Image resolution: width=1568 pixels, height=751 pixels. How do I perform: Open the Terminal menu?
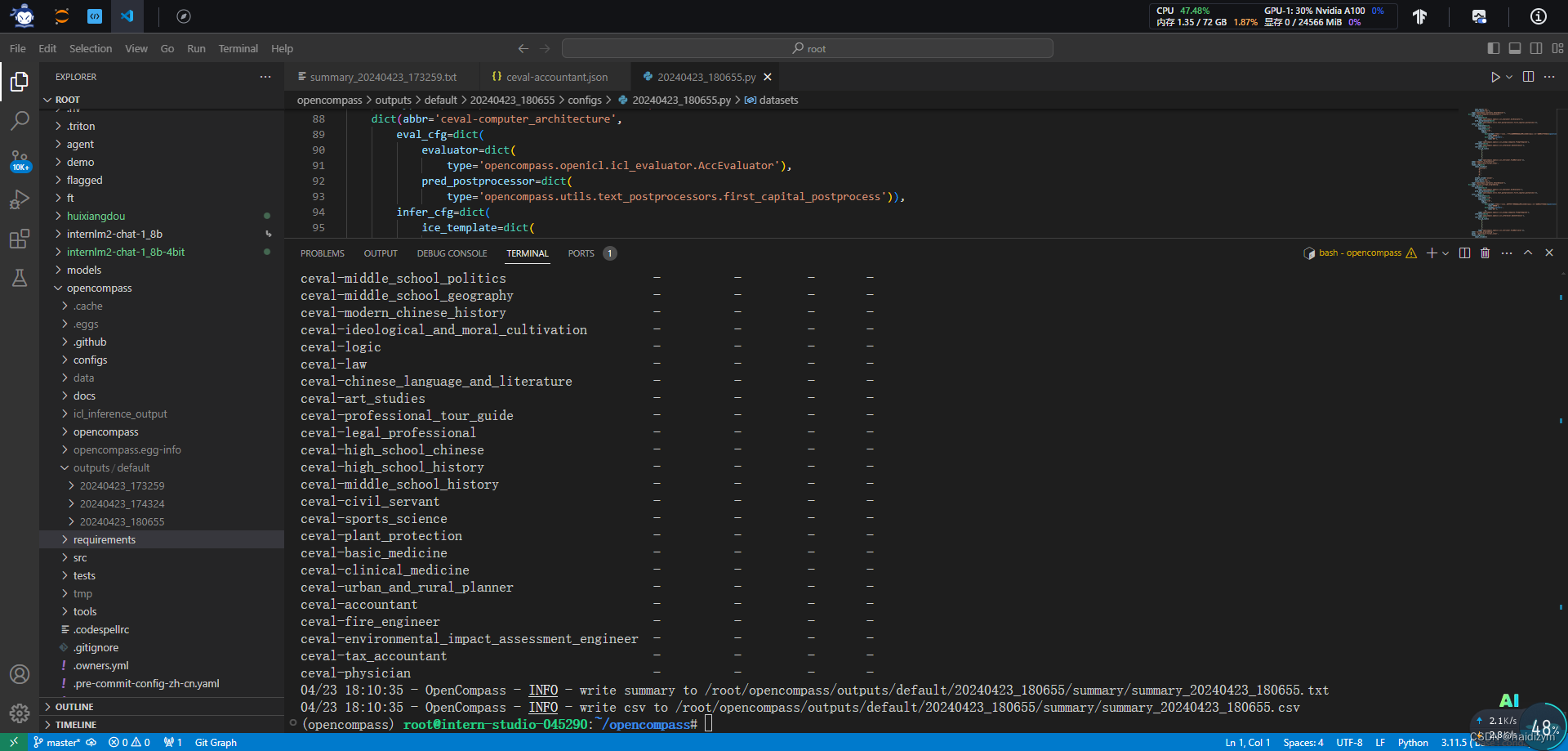tap(238, 48)
